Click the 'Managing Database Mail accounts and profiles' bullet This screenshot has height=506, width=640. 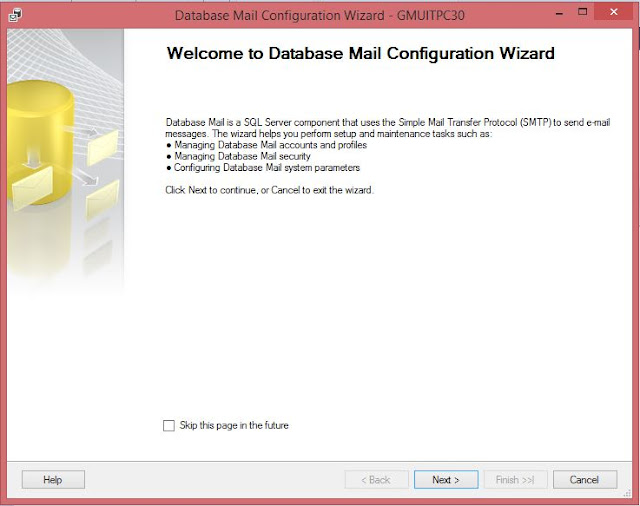coord(267,145)
